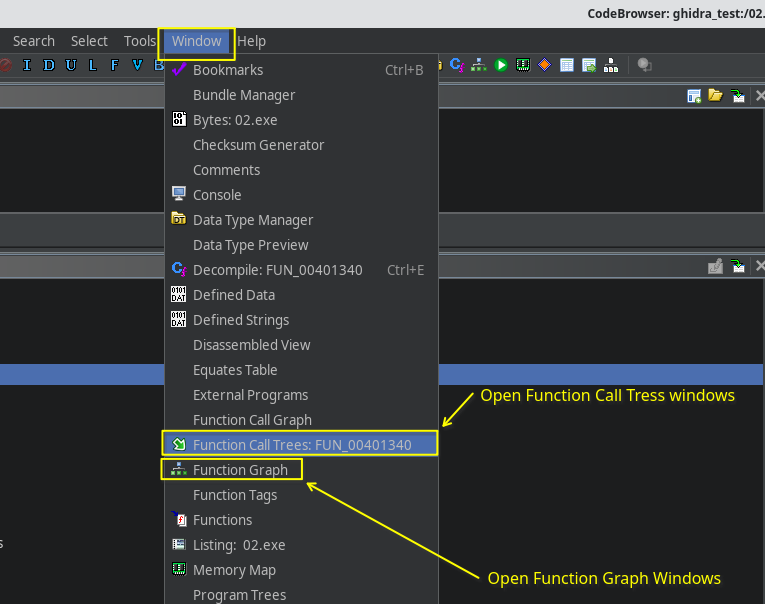Open Checksum Generator window
Image resolution: width=765 pixels, height=604 pixels.
[x=301, y=145]
